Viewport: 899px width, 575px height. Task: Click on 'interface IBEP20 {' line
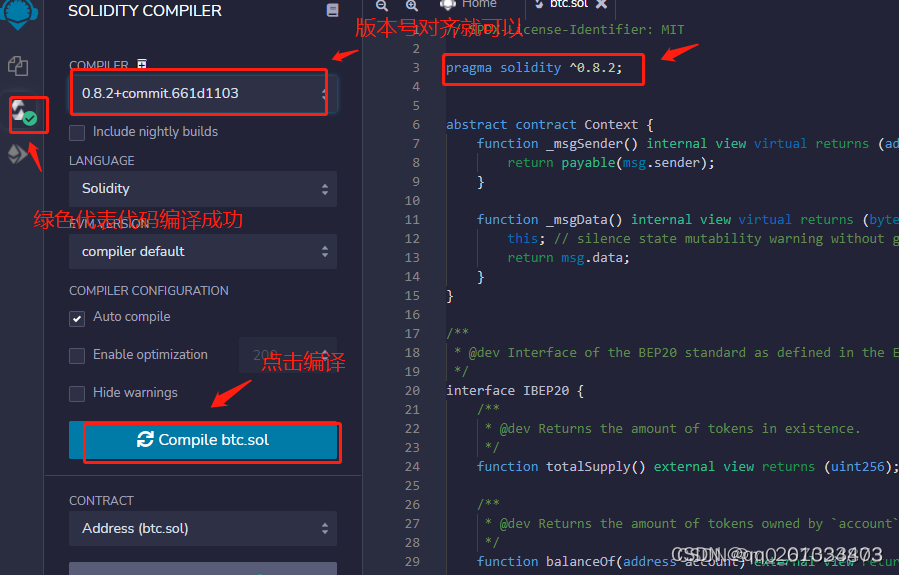coord(515,390)
